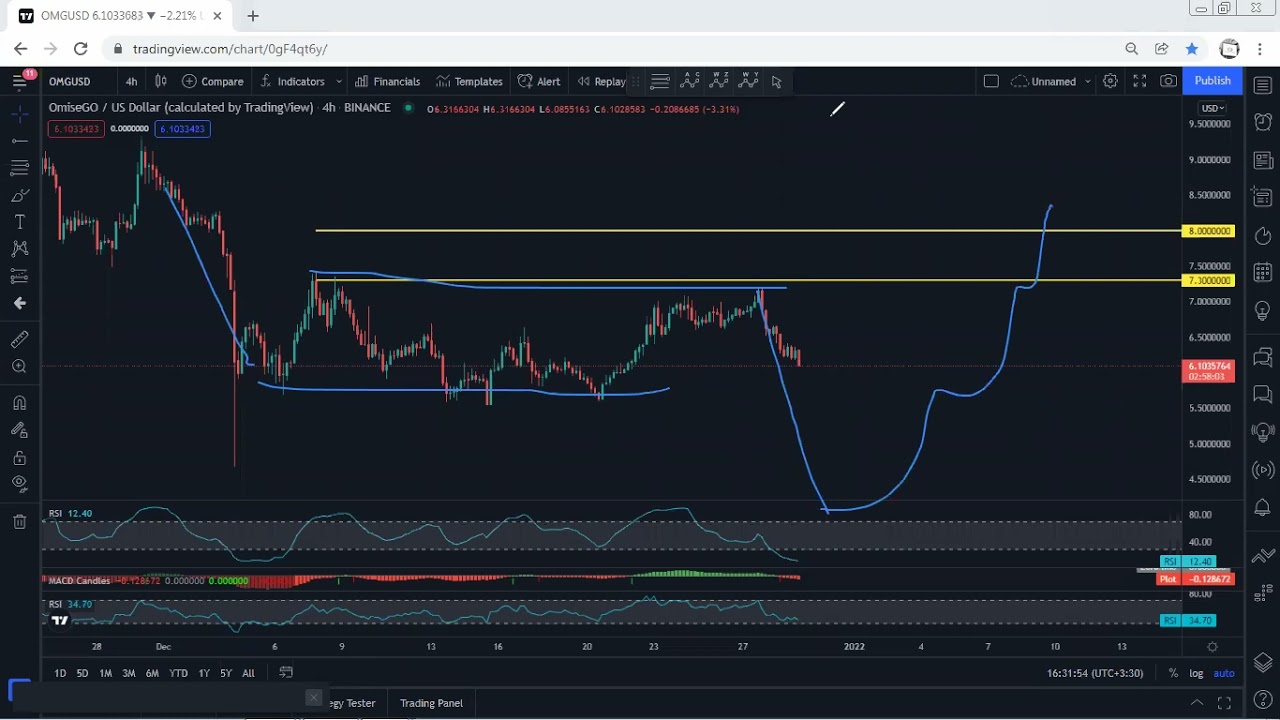Screen dimensions: 1280x720
Task: Toggle lock all drawing tools
Action: [19, 458]
